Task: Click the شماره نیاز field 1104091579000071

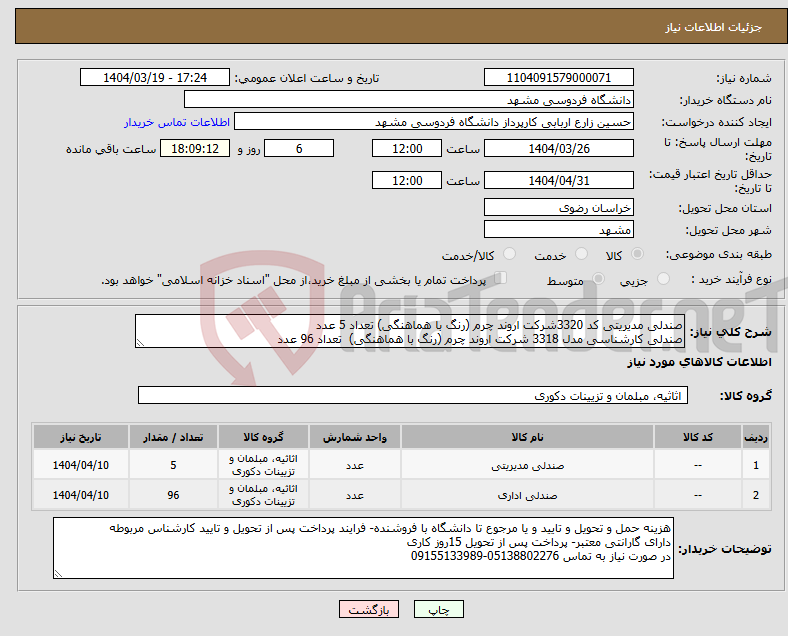Action: point(558,78)
